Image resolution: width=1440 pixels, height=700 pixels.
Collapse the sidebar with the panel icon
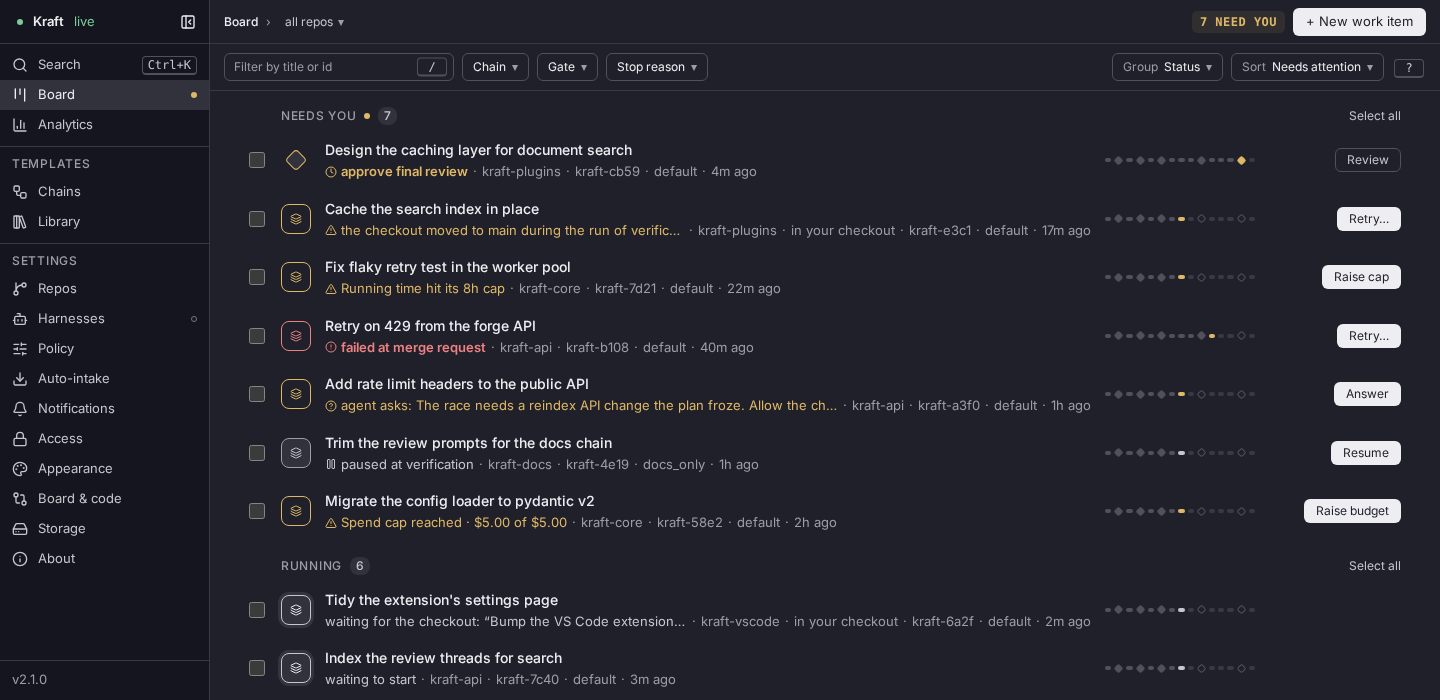(x=188, y=22)
